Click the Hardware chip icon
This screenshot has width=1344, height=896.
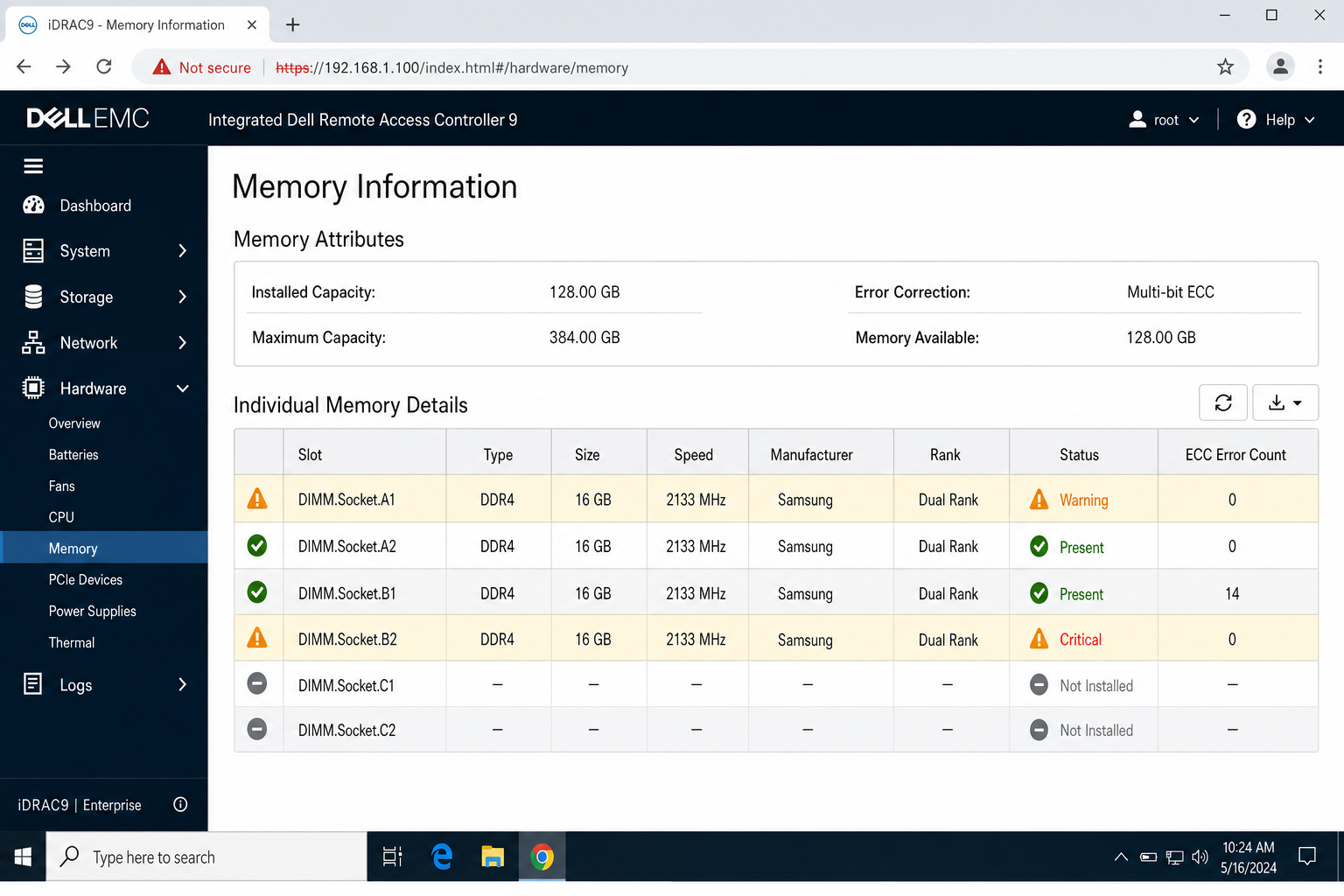[x=33, y=388]
